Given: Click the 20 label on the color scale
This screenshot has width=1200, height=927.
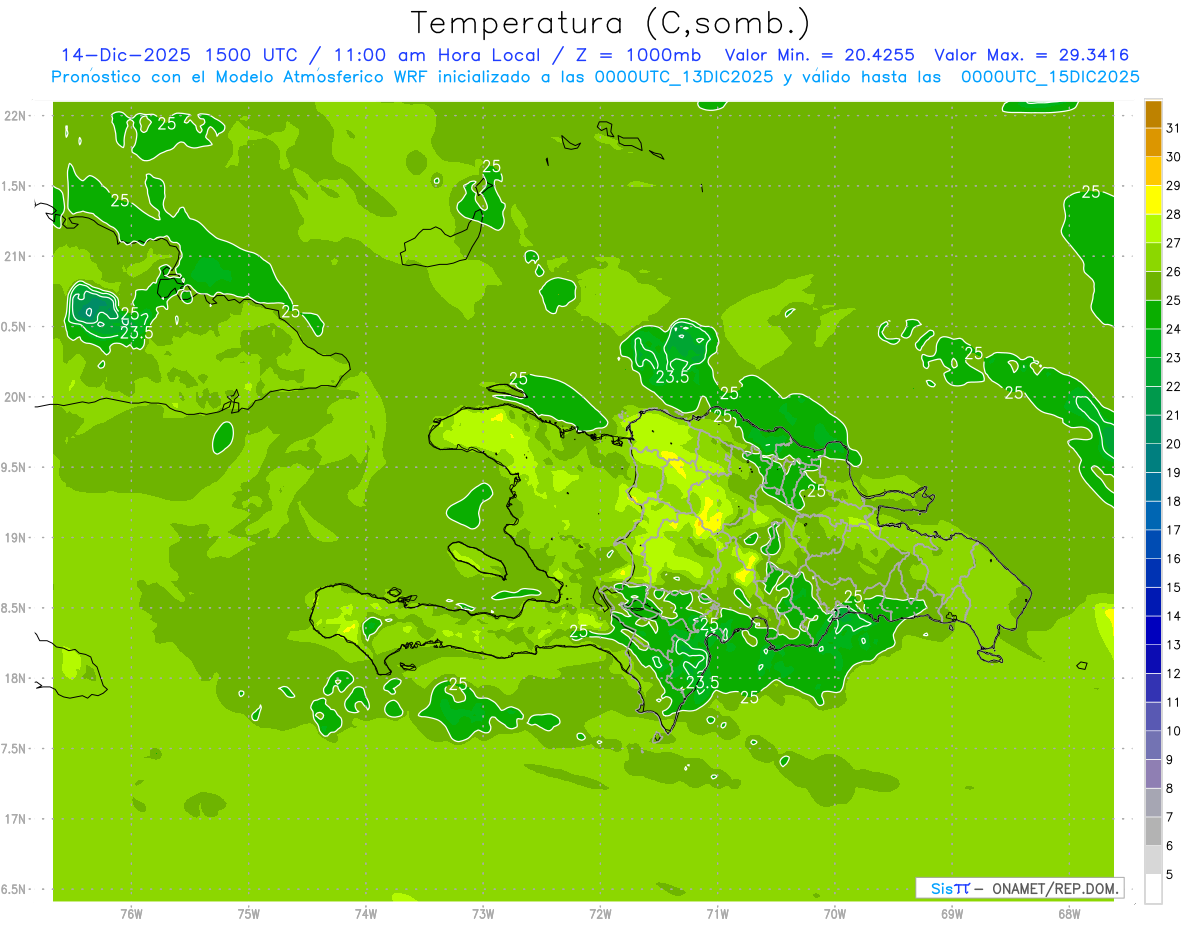Looking at the screenshot, I should (1174, 443).
